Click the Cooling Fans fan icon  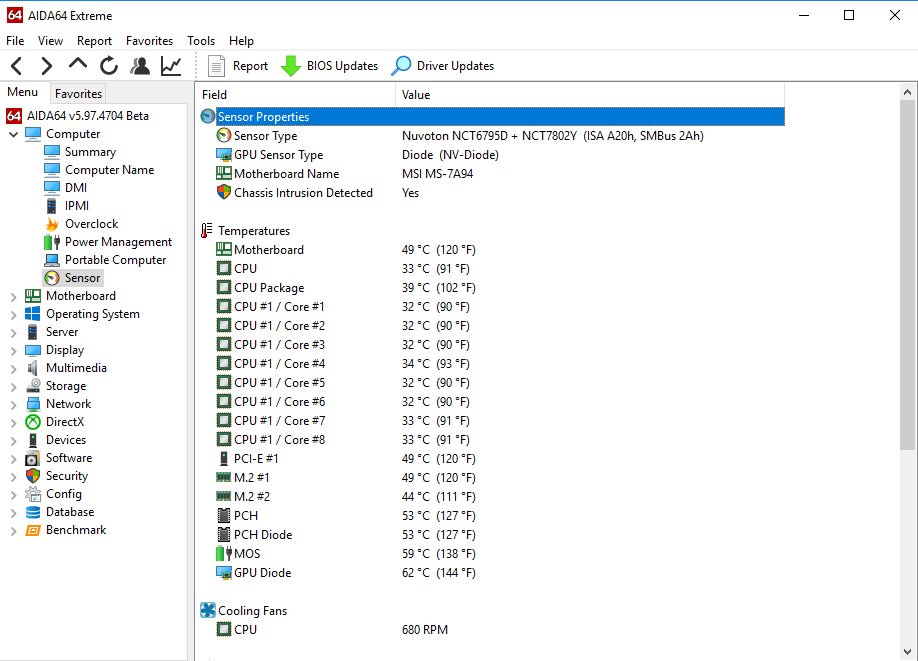coord(208,610)
